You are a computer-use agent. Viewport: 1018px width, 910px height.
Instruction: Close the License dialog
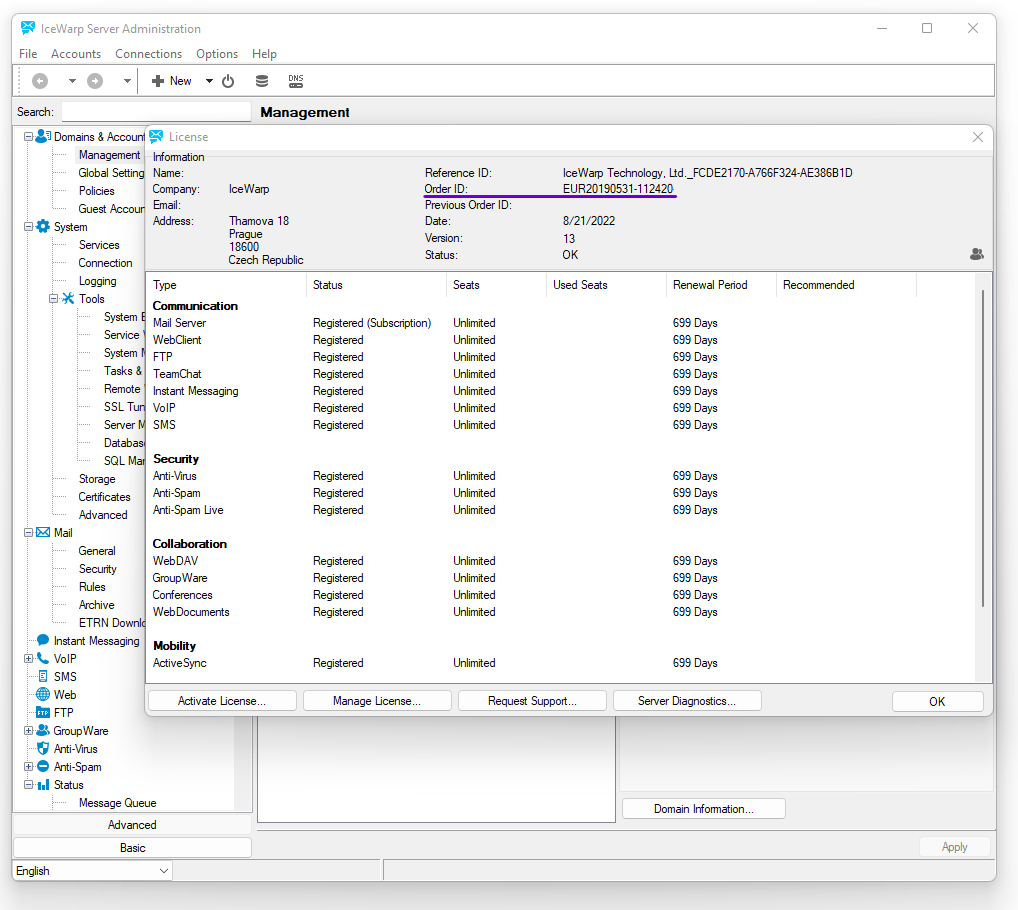[978, 137]
